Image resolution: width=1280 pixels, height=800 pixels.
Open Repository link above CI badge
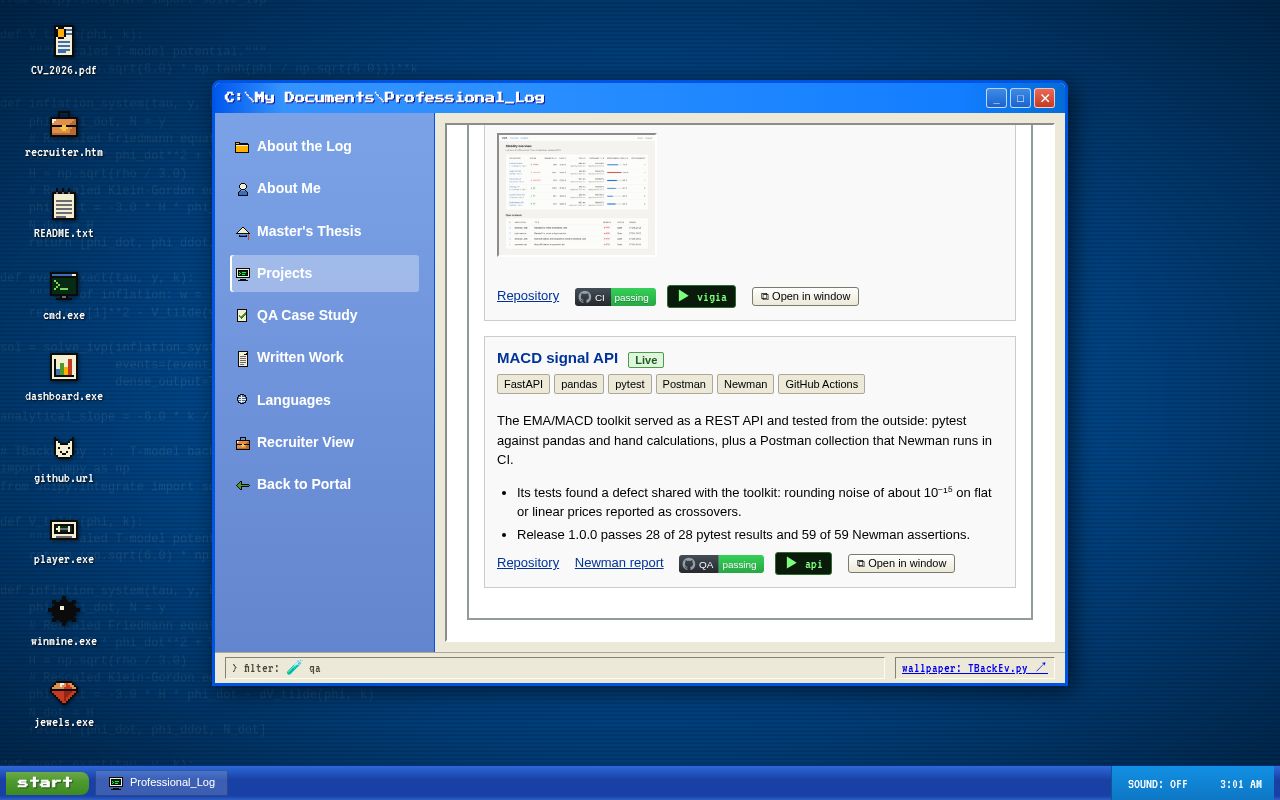click(x=528, y=295)
